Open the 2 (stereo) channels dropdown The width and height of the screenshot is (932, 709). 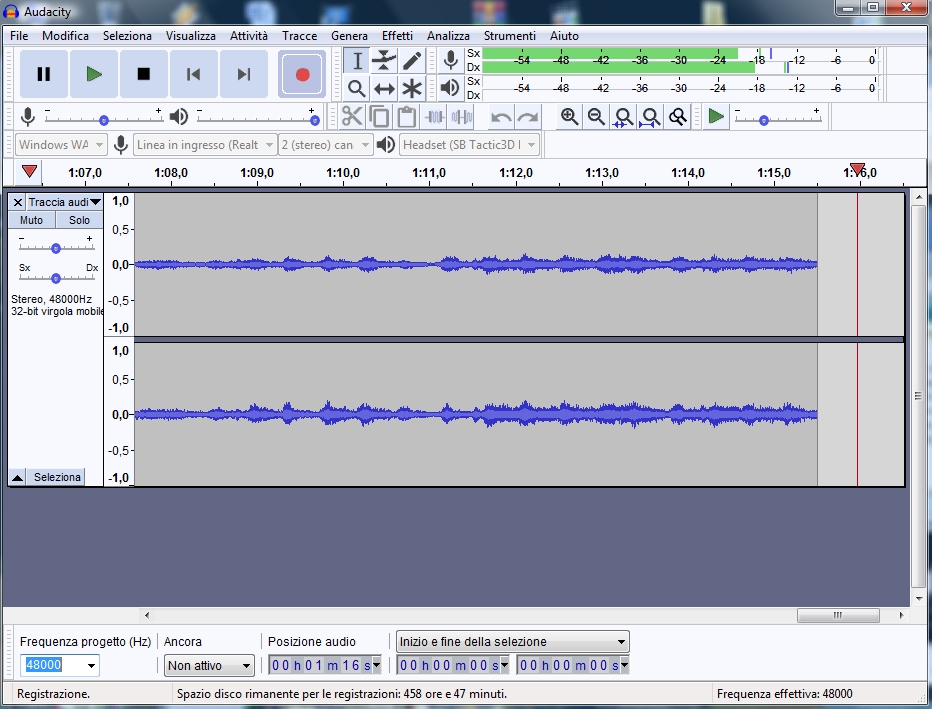(x=325, y=144)
